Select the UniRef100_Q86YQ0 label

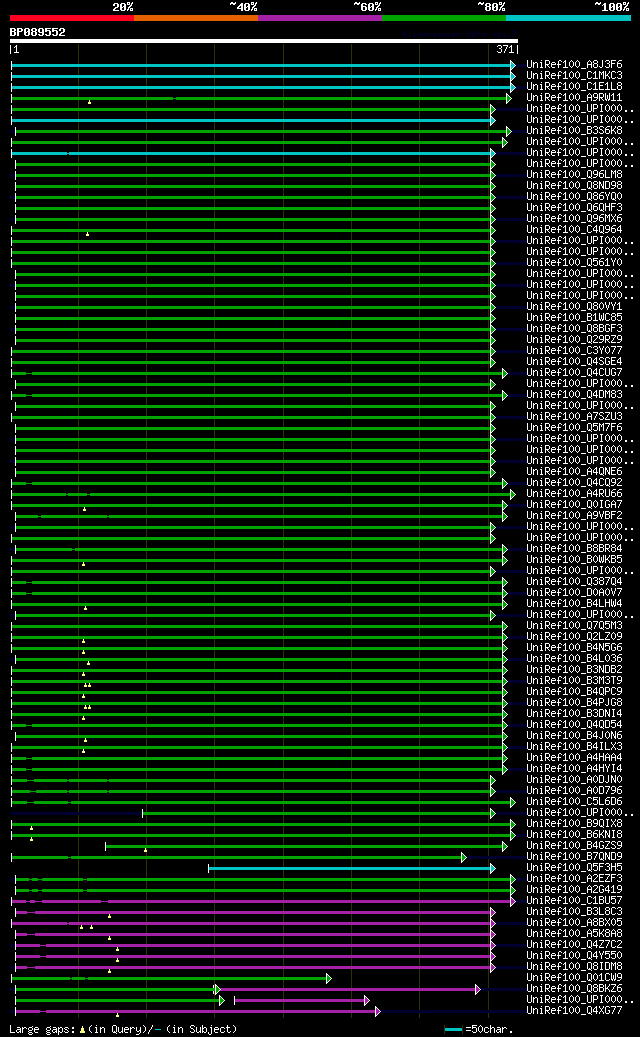tap(574, 196)
